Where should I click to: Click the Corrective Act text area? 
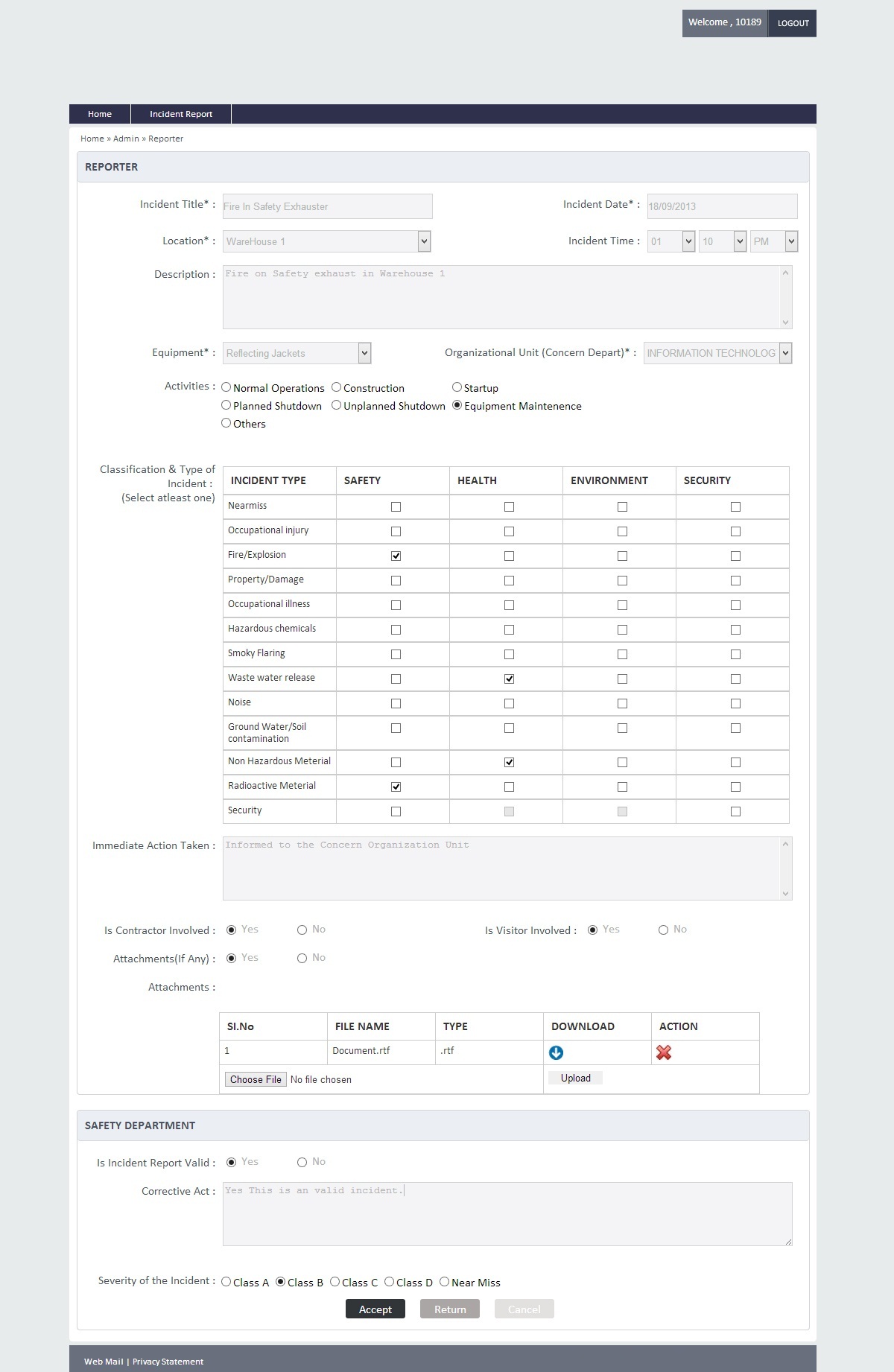(507, 1214)
